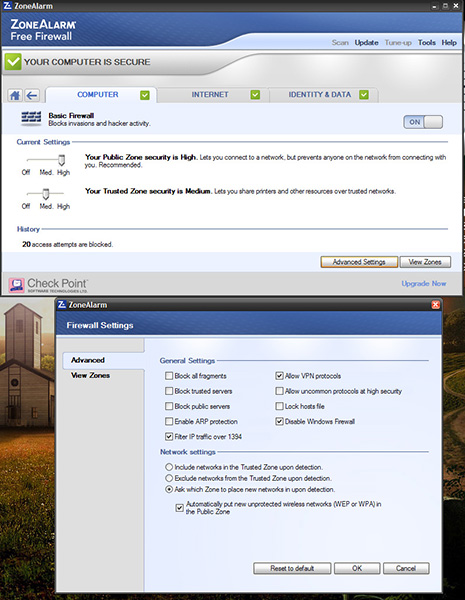Uncheck Filter IP traffic over 1394
Image resolution: width=465 pixels, height=600 pixels.
[169, 437]
